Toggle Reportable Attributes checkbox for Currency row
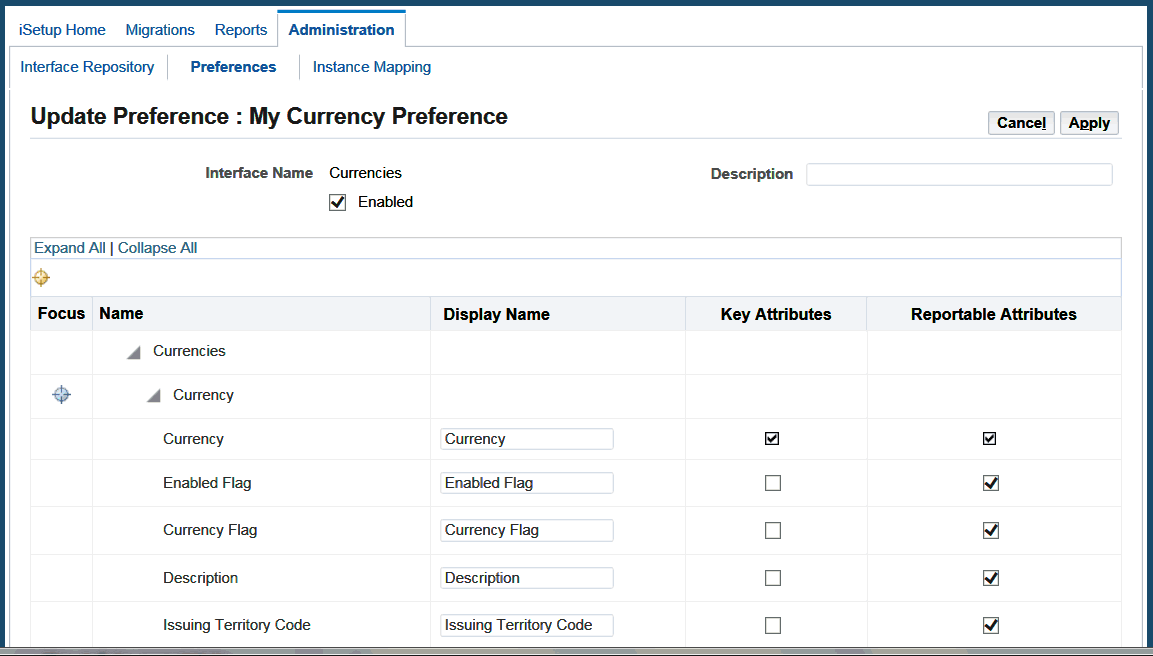 click(x=990, y=438)
